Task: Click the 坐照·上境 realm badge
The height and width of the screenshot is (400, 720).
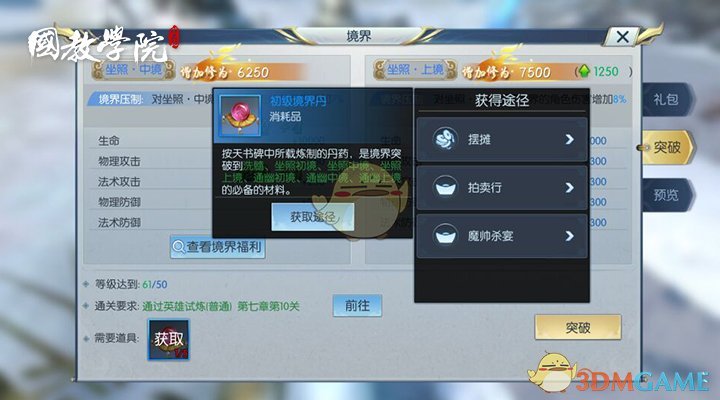Action: 415,70
